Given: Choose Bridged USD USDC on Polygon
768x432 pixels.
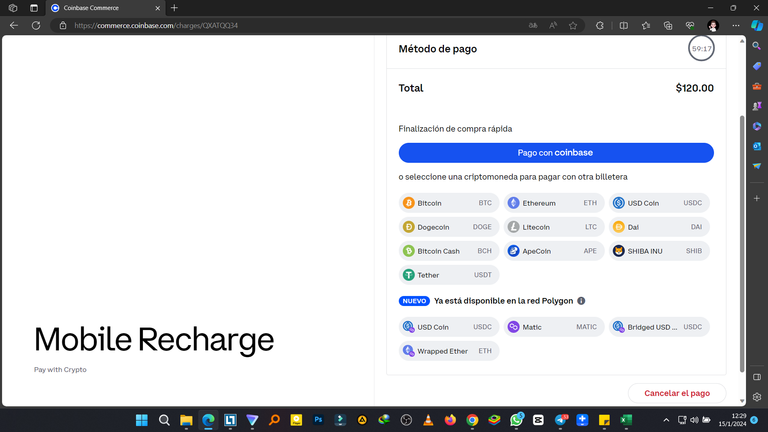Looking at the screenshot, I should pyautogui.click(x=659, y=327).
